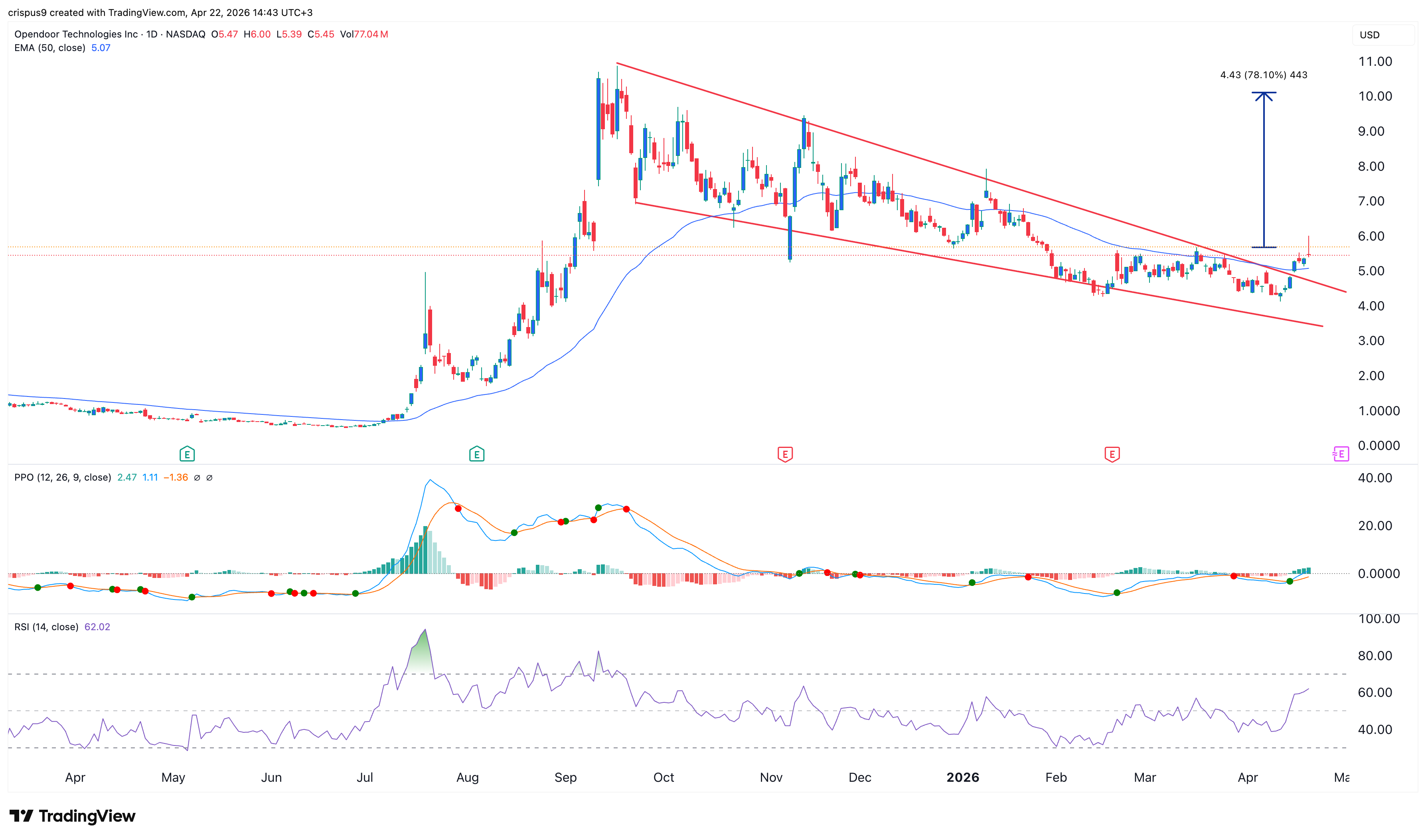
Task: Click the 1D interval label in chart title
Action: (152, 35)
